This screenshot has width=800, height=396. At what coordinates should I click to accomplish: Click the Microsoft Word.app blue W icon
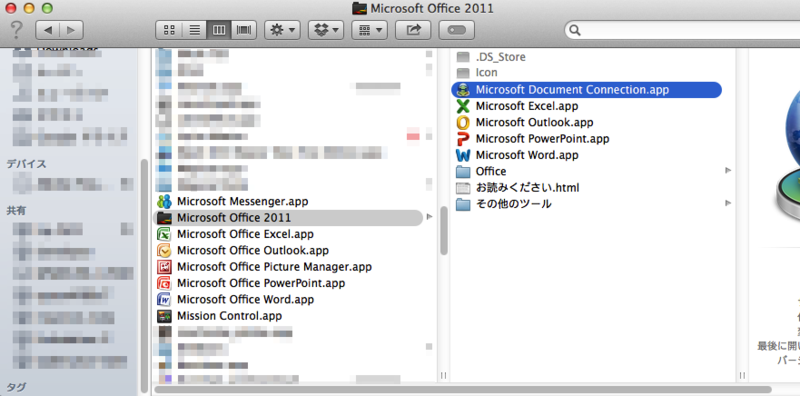[463, 155]
